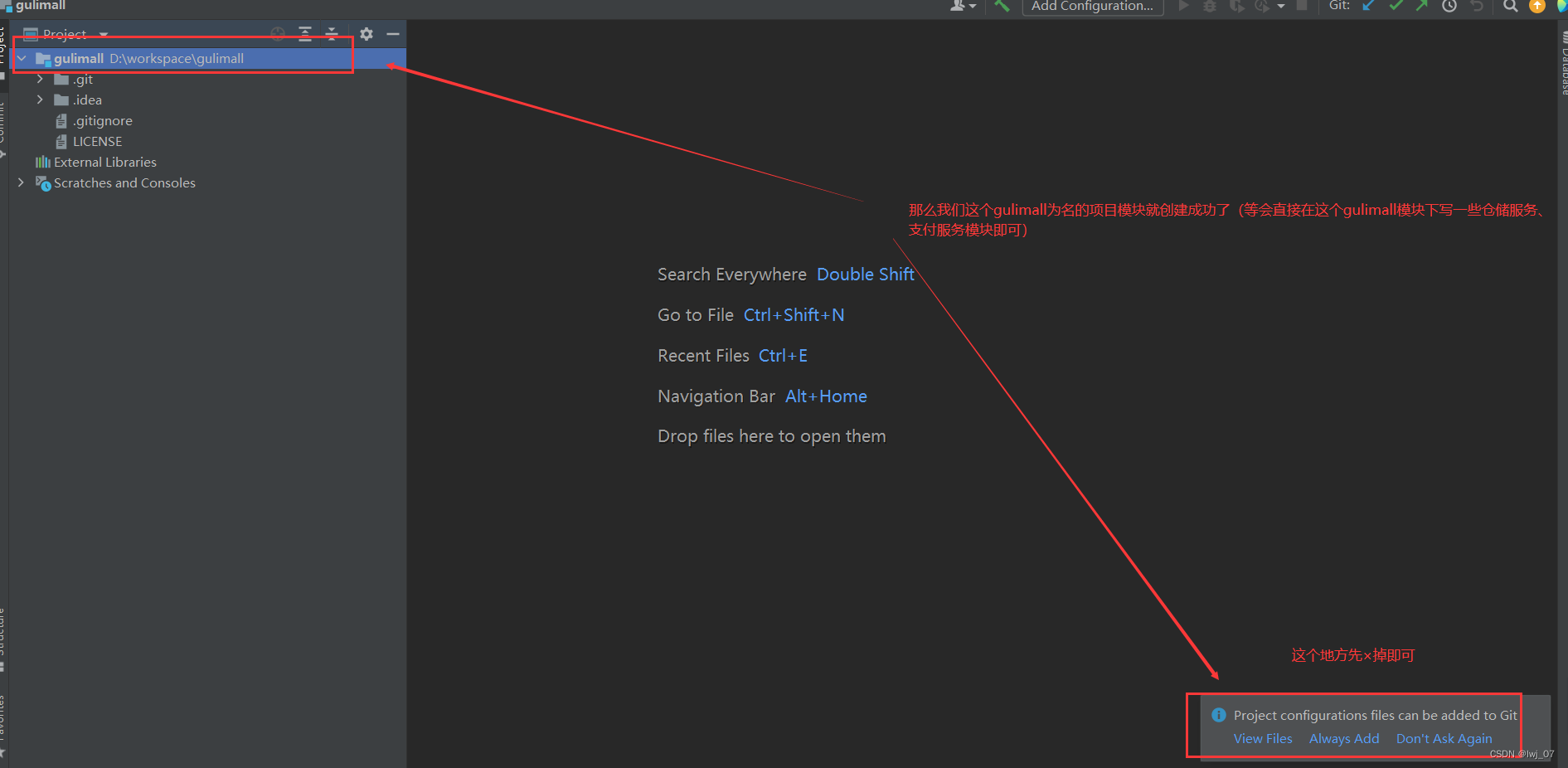This screenshot has width=1568, height=768.
Task: Open the Database tool window tab
Action: point(1564,62)
